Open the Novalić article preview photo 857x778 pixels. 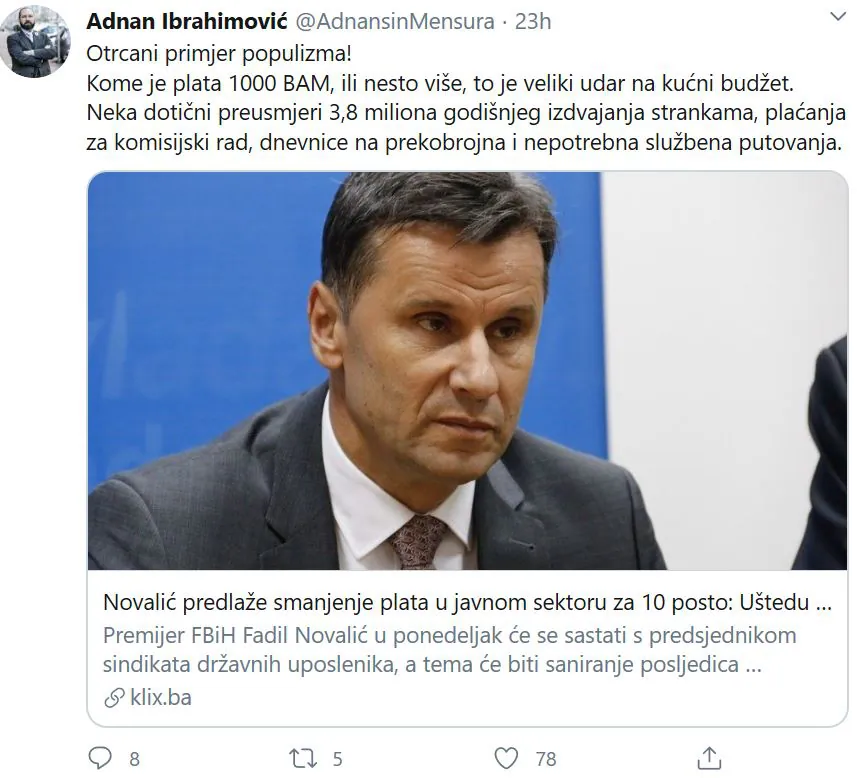tap(467, 371)
